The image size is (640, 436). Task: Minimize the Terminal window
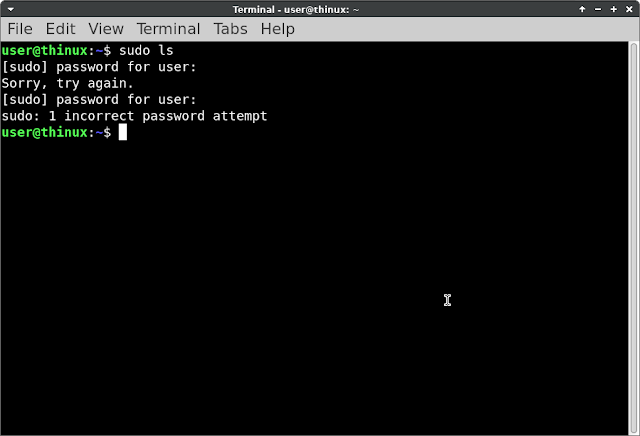pyautogui.click(x=598, y=9)
